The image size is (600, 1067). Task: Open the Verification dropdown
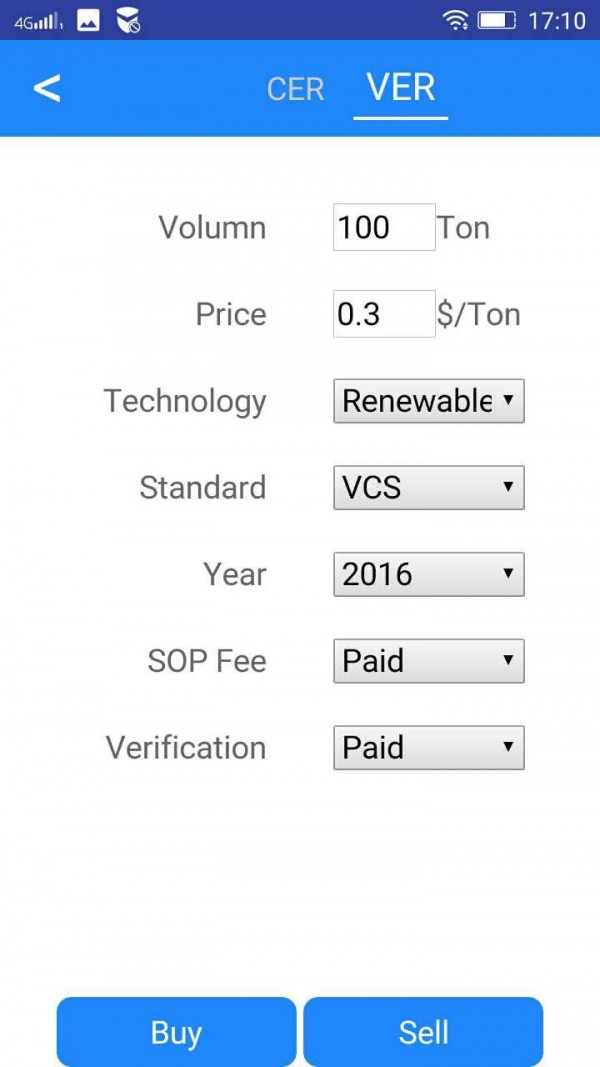click(x=428, y=748)
